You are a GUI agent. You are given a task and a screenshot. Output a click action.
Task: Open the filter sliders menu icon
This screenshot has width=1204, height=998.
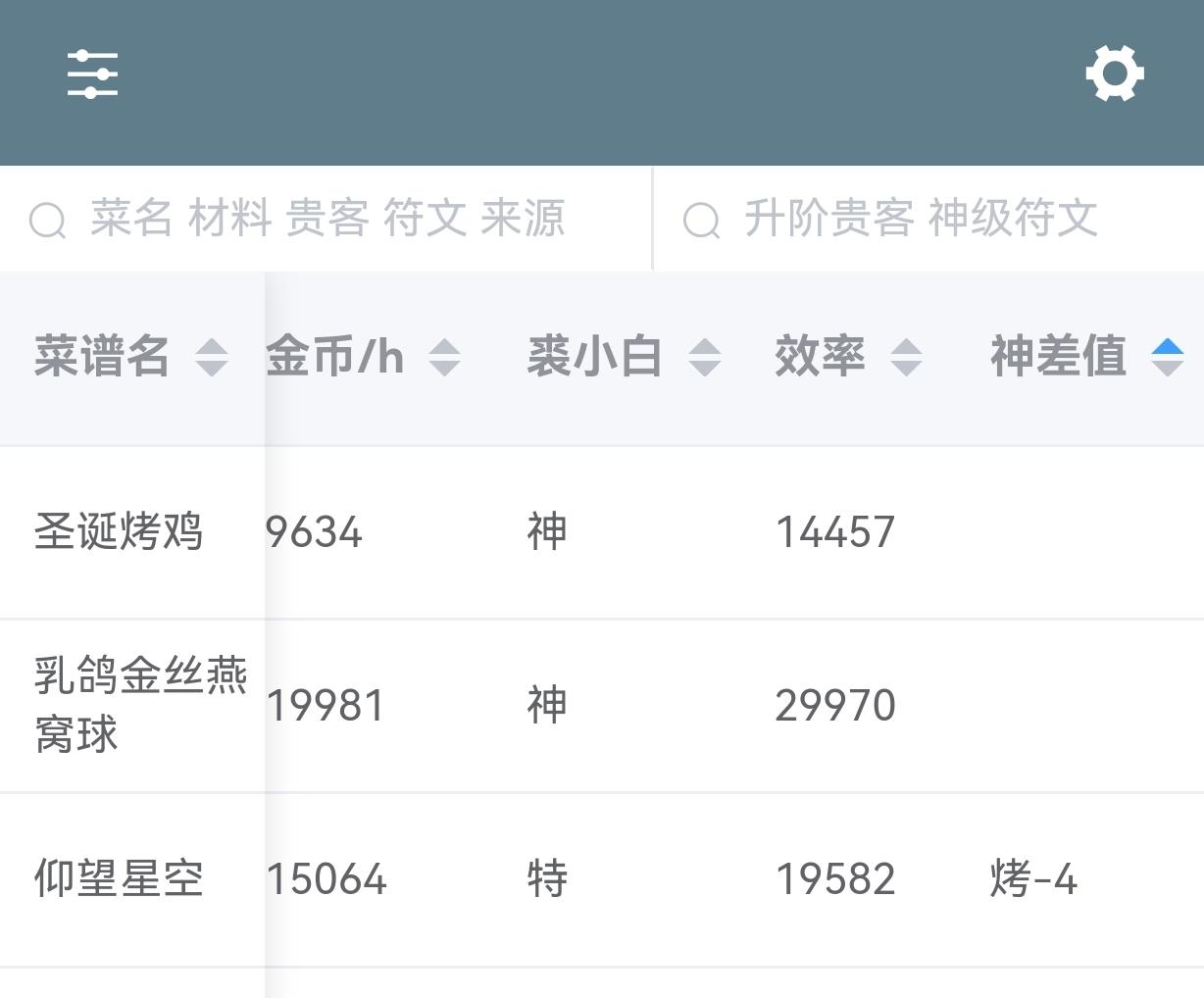tap(92, 75)
